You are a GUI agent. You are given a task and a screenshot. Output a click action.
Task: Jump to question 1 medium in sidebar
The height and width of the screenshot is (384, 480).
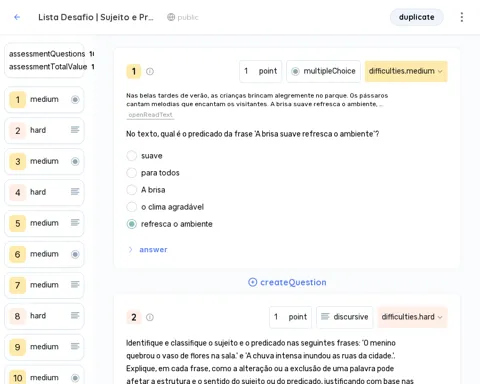point(44,99)
